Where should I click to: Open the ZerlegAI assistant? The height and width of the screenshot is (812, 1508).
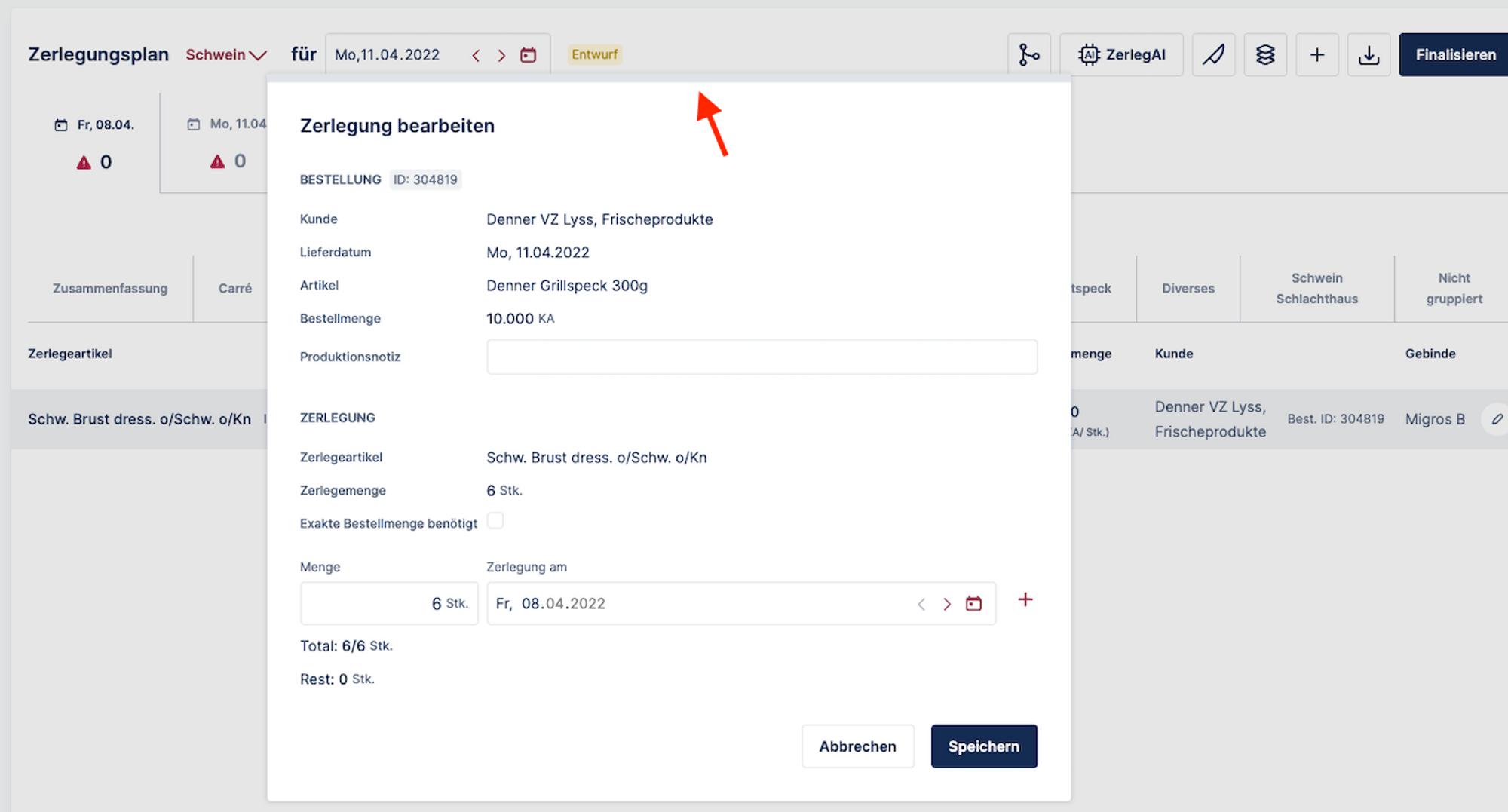tap(1121, 55)
